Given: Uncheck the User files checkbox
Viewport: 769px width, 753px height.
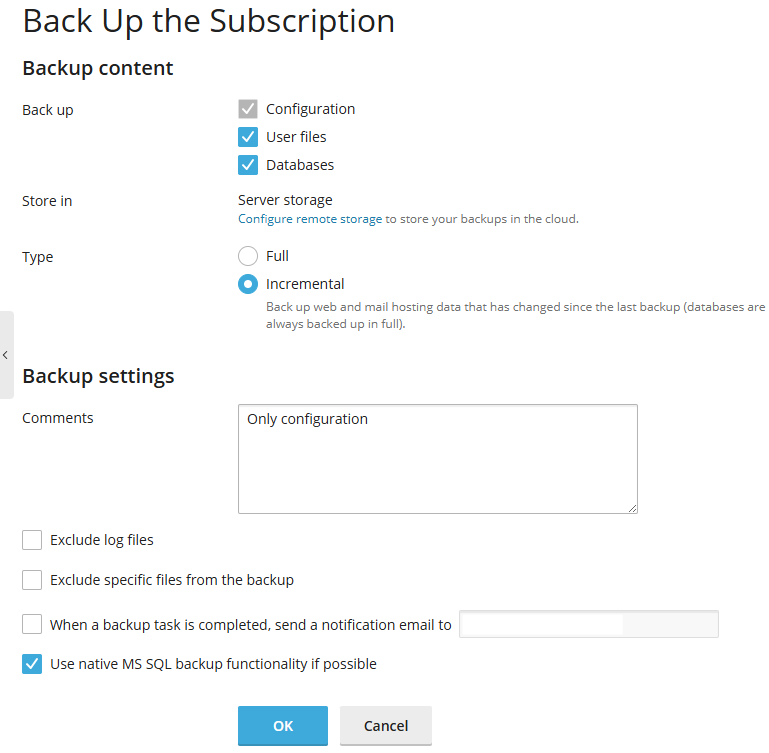Looking at the screenshot, I should coord(248,137).
